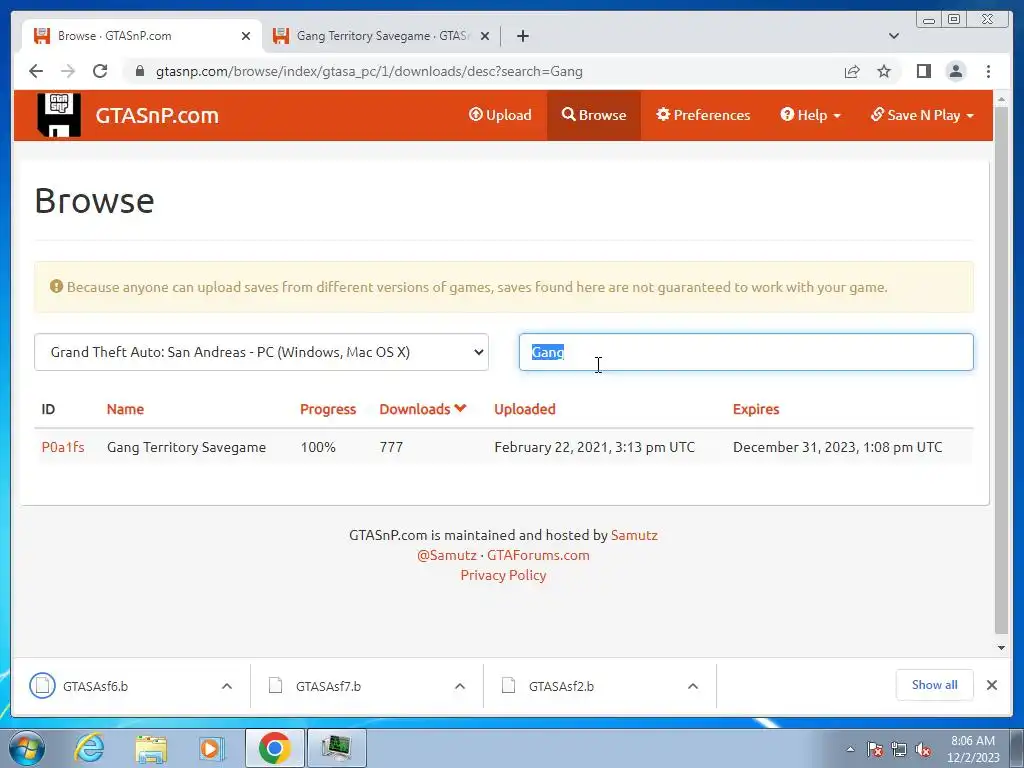The height and width of the screenshot is (768, 1024).
Task: Visit the GTAForums.com link
Action: coord(538,555)
